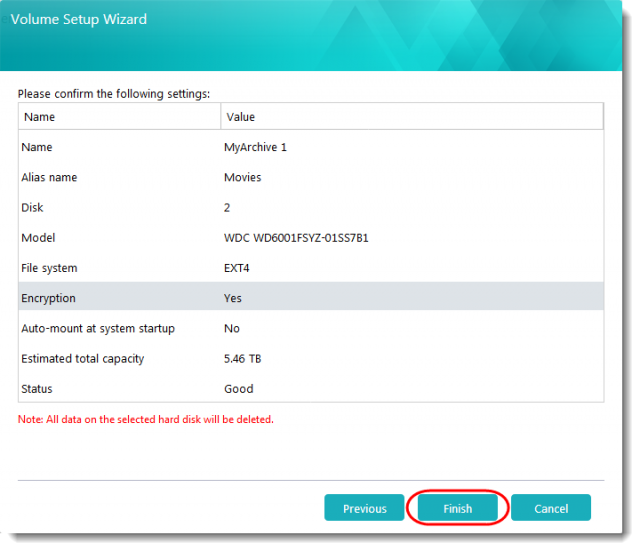
Task: Click the Value column header
Action: [x=241, y=117]
